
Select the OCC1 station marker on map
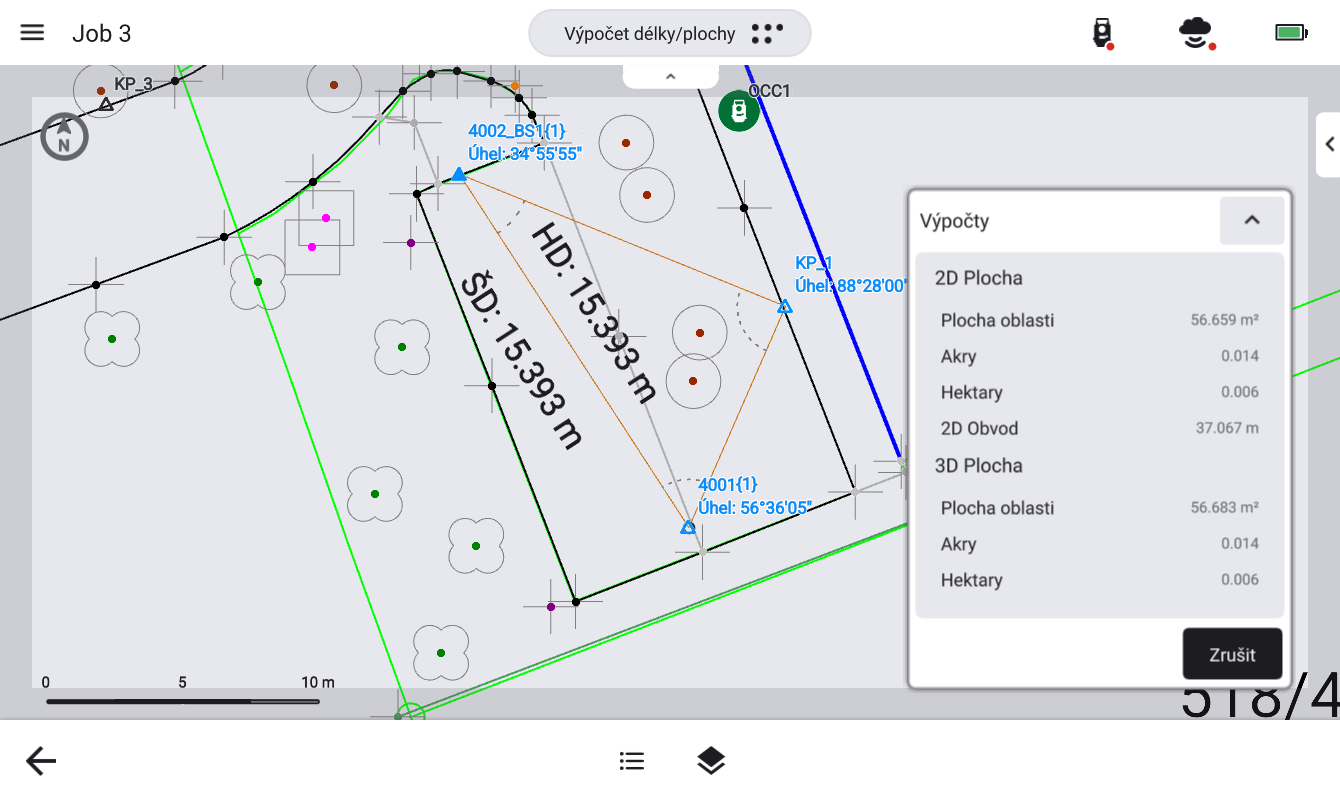click(x=739, y=110)
